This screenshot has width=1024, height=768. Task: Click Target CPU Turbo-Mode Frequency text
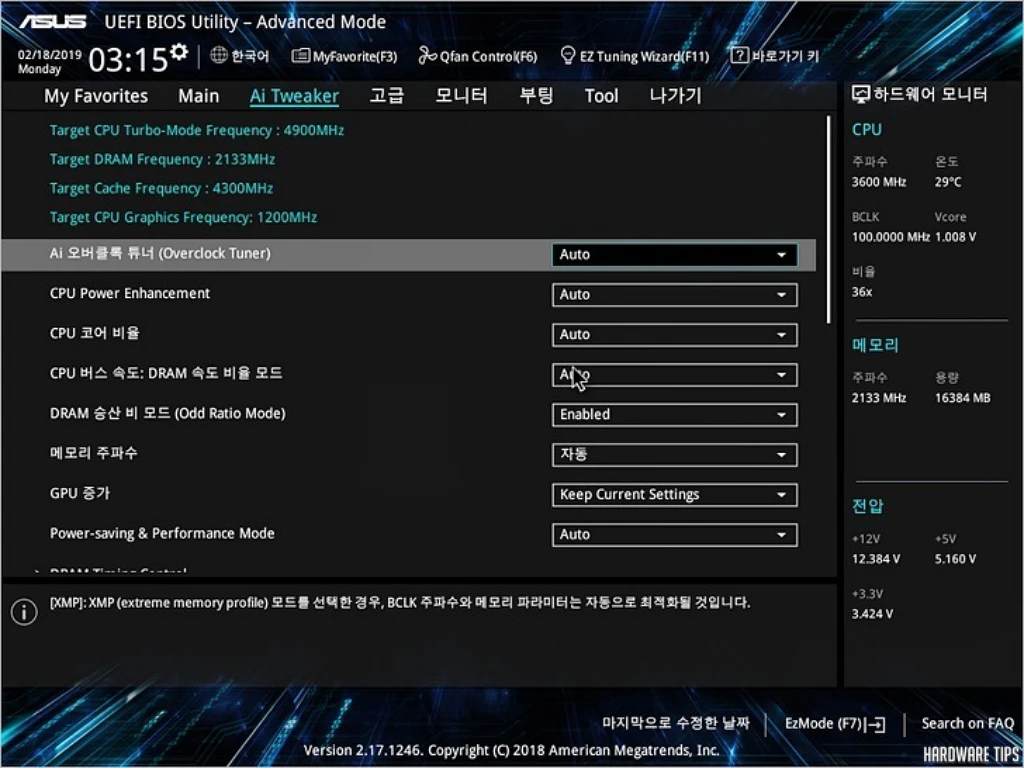(197, 130)
